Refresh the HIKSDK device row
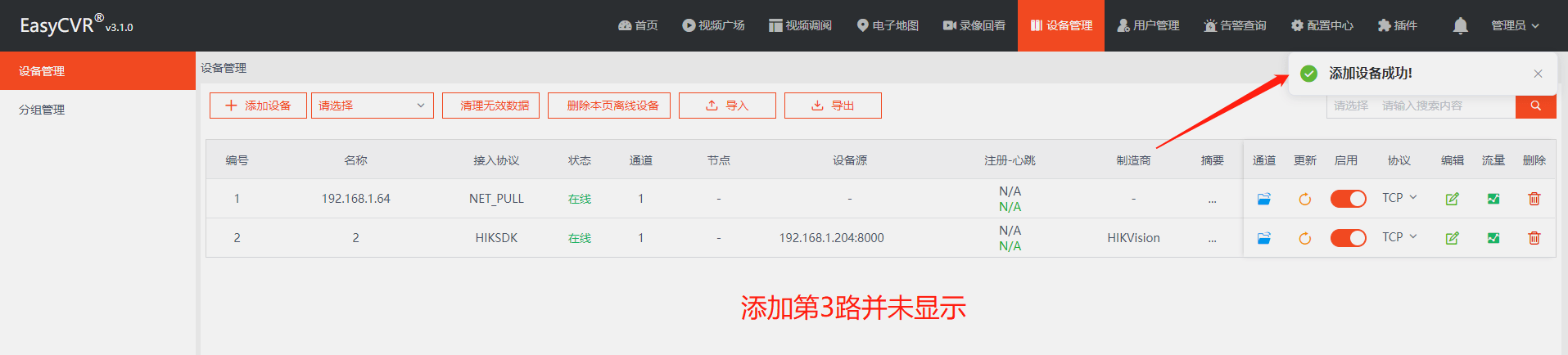This screenshot has width=1568, height=355. (x=1304, y=238)
